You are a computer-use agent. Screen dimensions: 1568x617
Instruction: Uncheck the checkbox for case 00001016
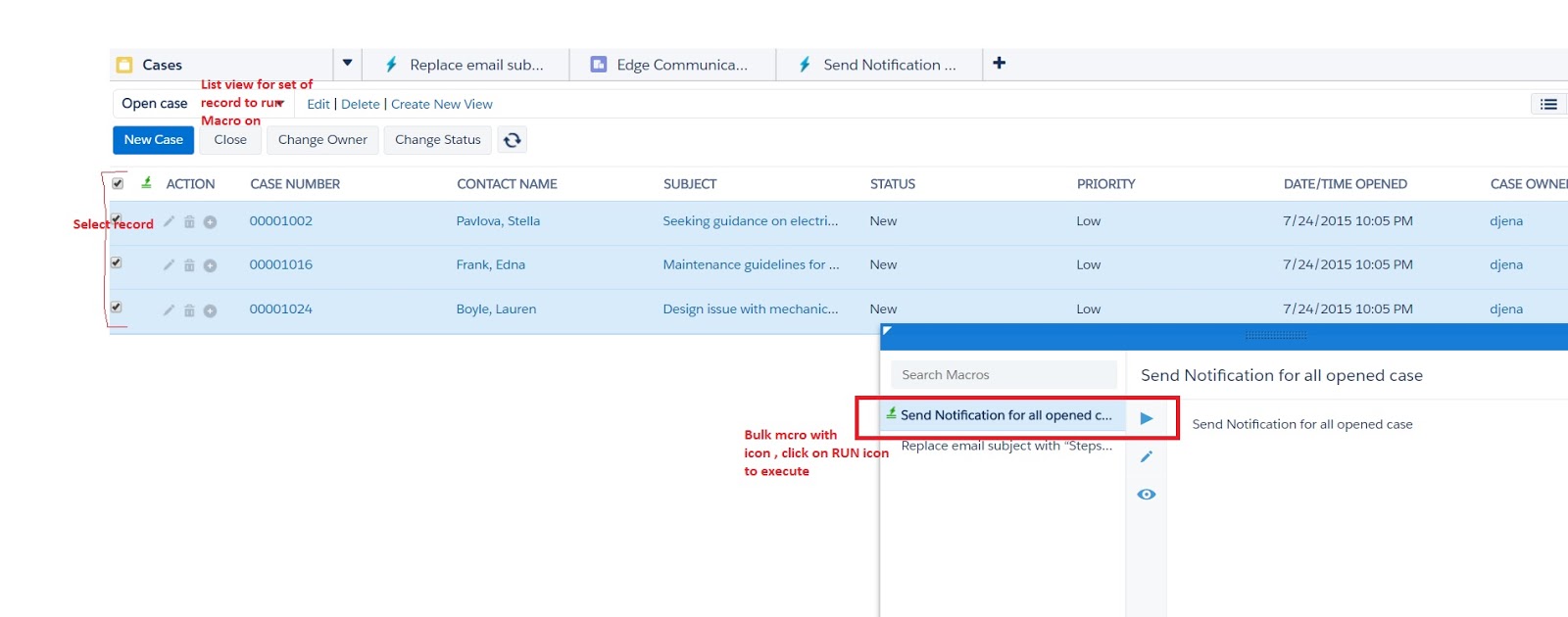tap(116, 262)
